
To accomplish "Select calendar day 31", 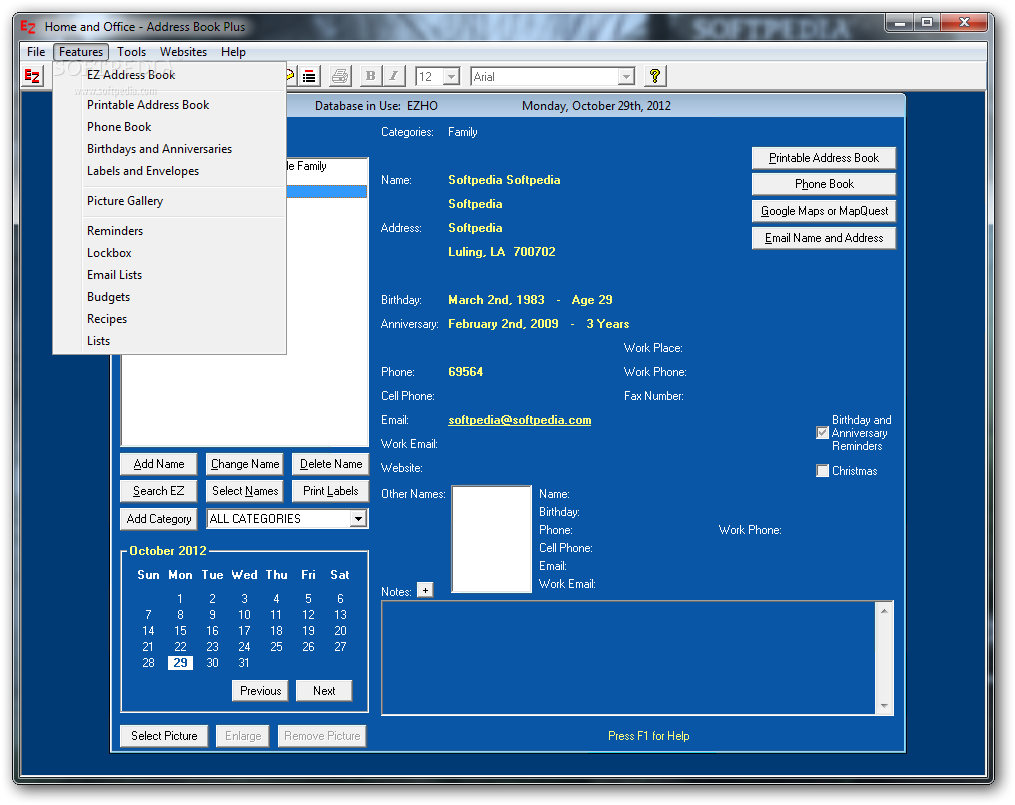I will tap(244, 663).
